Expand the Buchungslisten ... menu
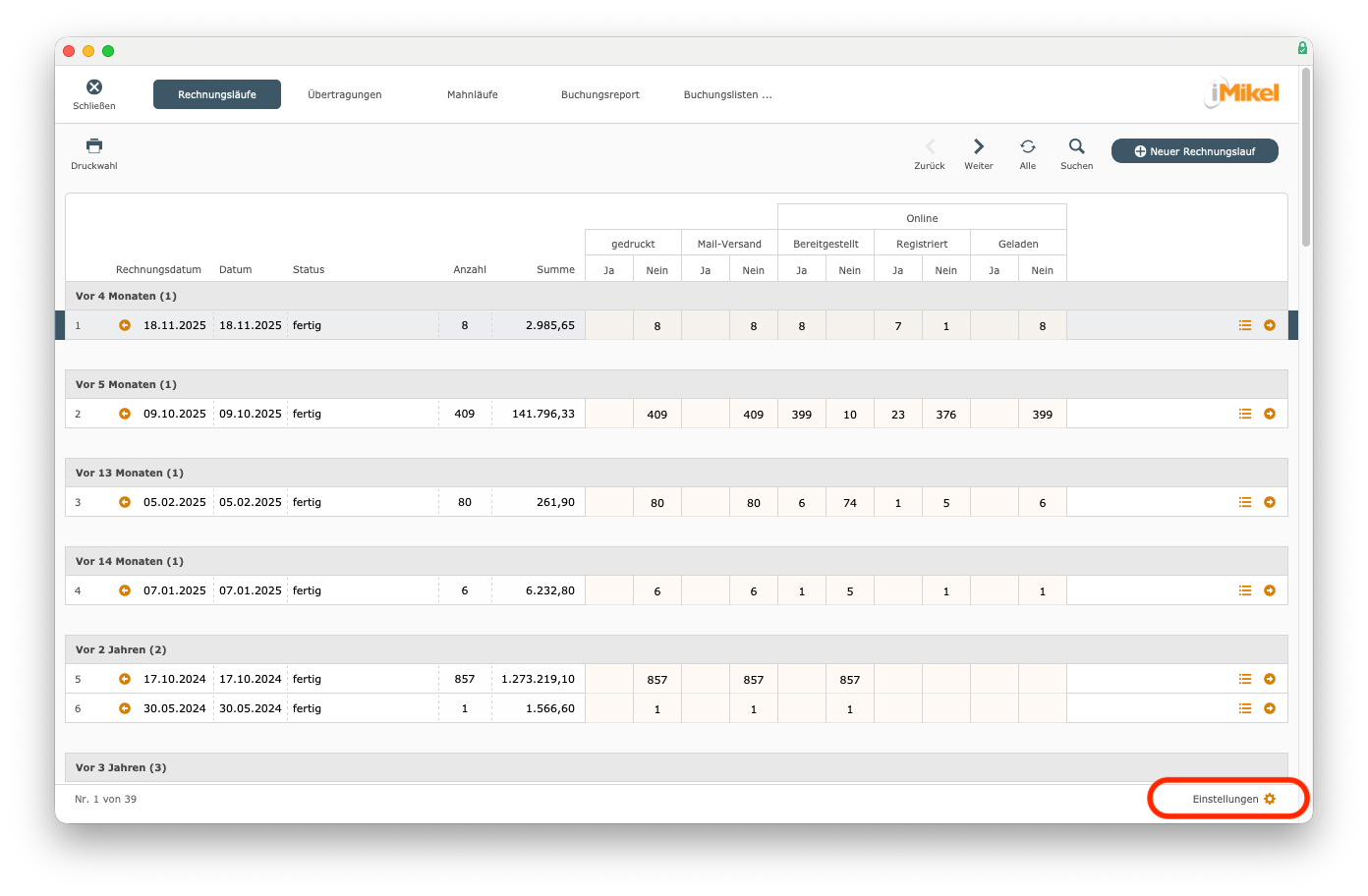 (727, 94)
